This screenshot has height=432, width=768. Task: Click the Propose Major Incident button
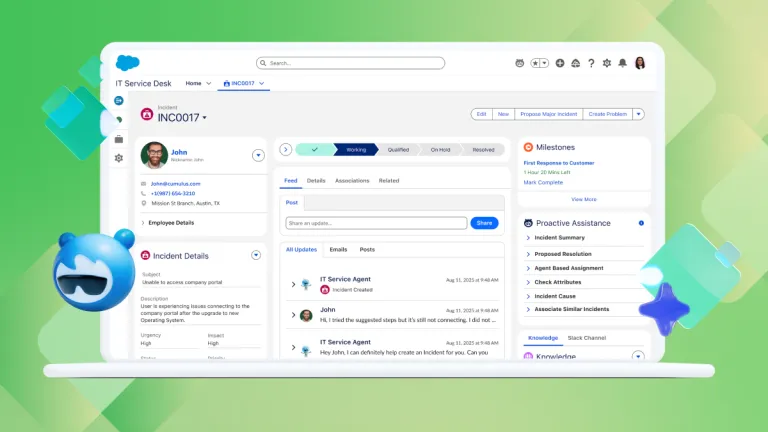click(549, 114)
